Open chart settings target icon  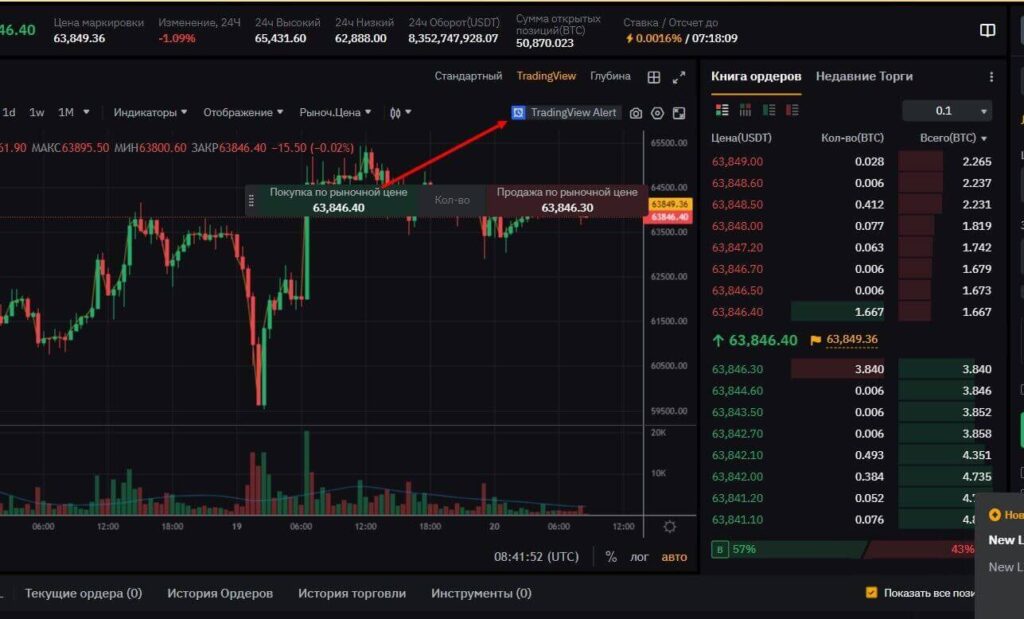click(x=657, y=113)
